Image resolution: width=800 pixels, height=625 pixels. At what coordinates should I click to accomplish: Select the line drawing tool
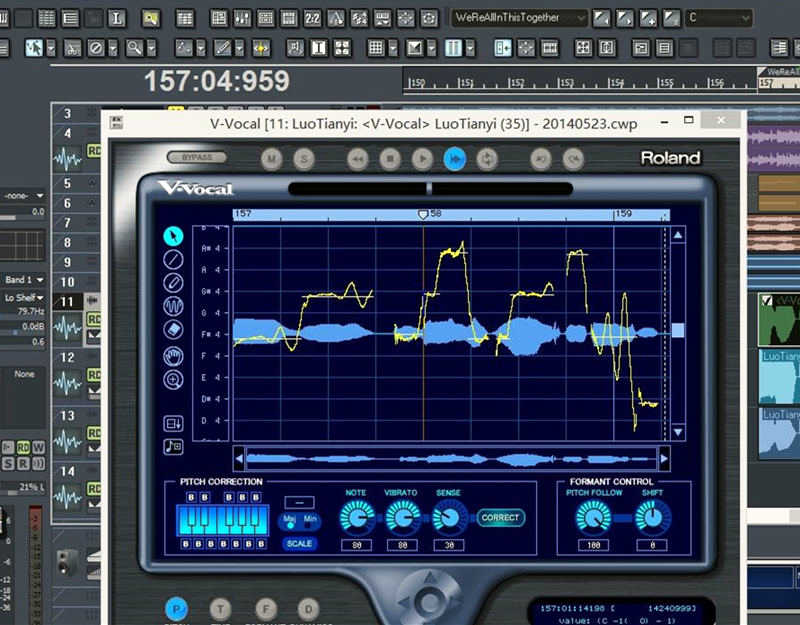[x=173, y=259]
